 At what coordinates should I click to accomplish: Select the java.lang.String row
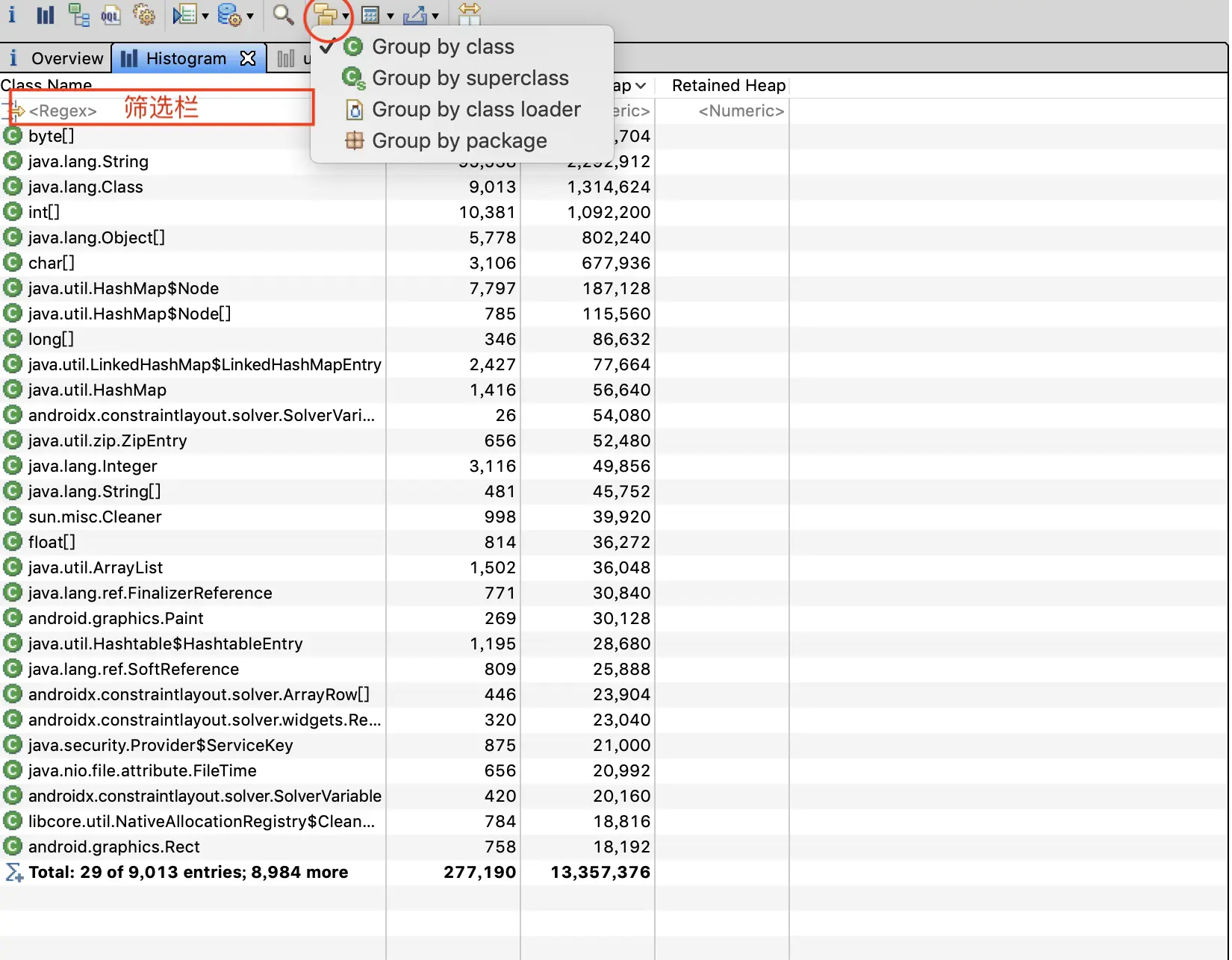193,161
